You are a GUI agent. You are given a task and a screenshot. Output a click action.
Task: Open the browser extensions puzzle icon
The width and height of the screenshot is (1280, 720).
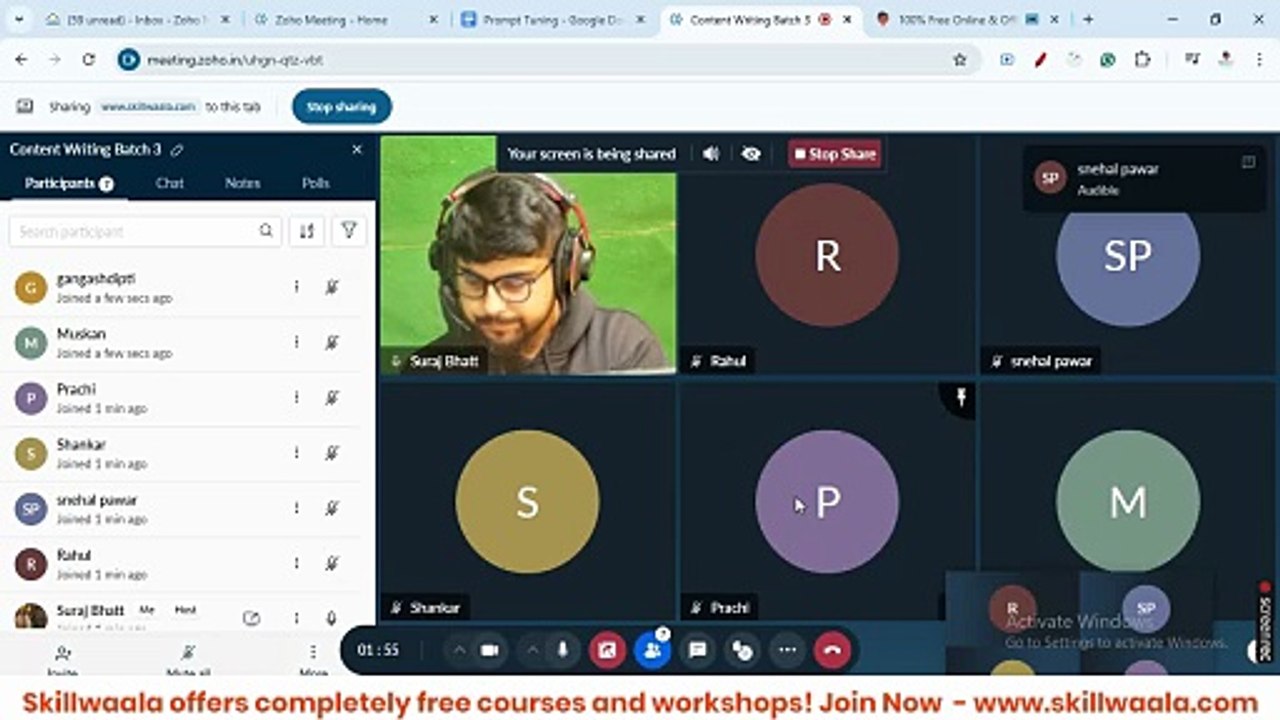point(1142,60)
